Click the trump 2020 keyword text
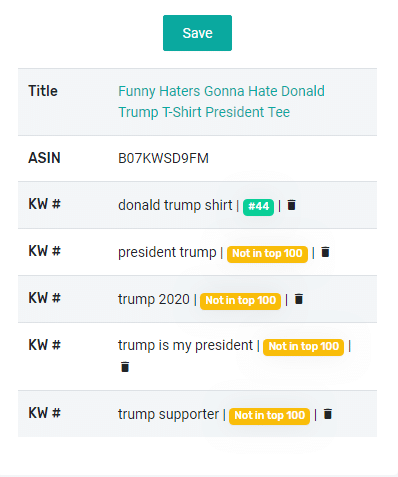This screenshot has height=477, width=398. pyautogui.click(x=154, y=299)
